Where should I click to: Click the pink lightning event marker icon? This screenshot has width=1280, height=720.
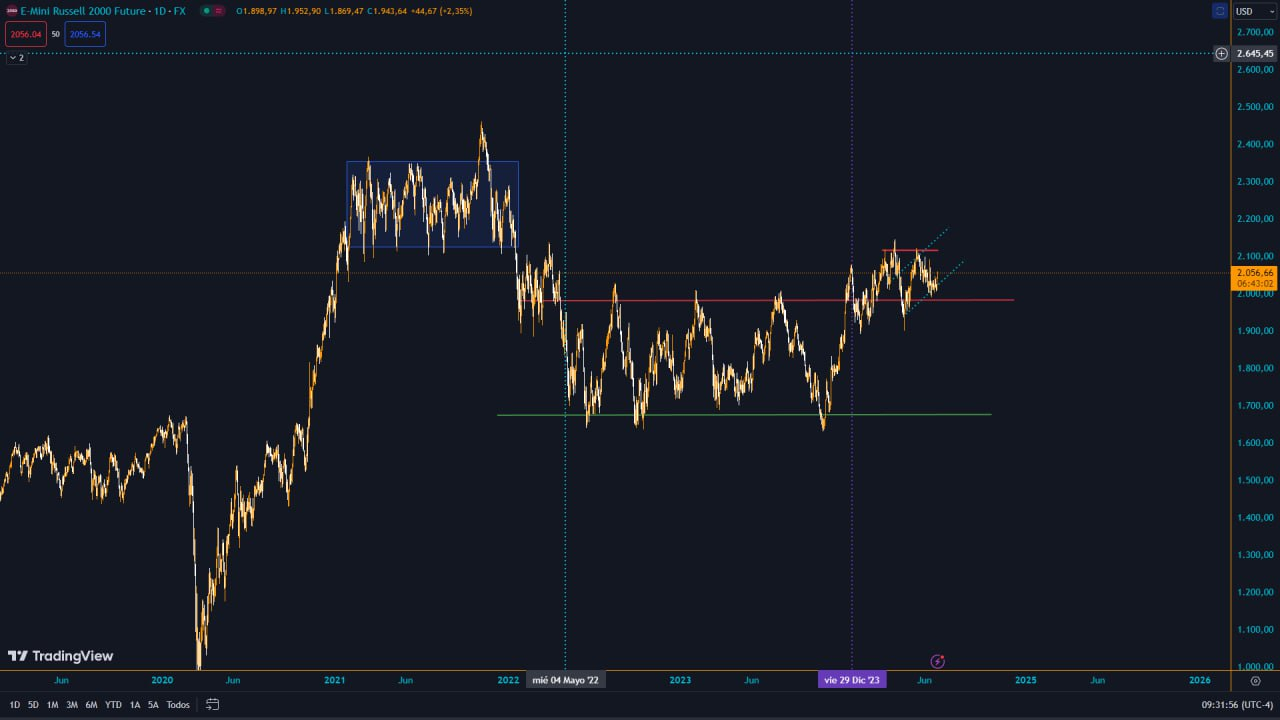(937, 661)
